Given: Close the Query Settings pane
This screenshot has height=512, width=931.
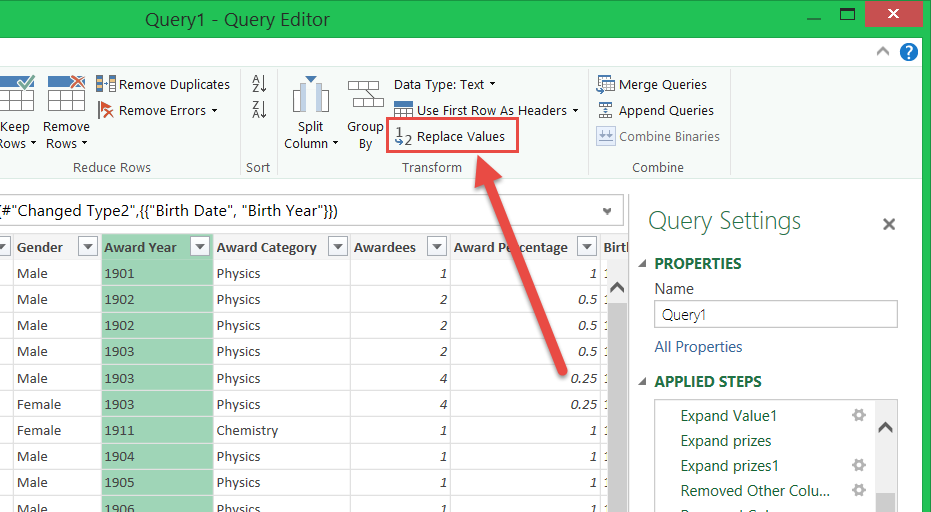Looking at the screenshot, I should tap(888, 225).
